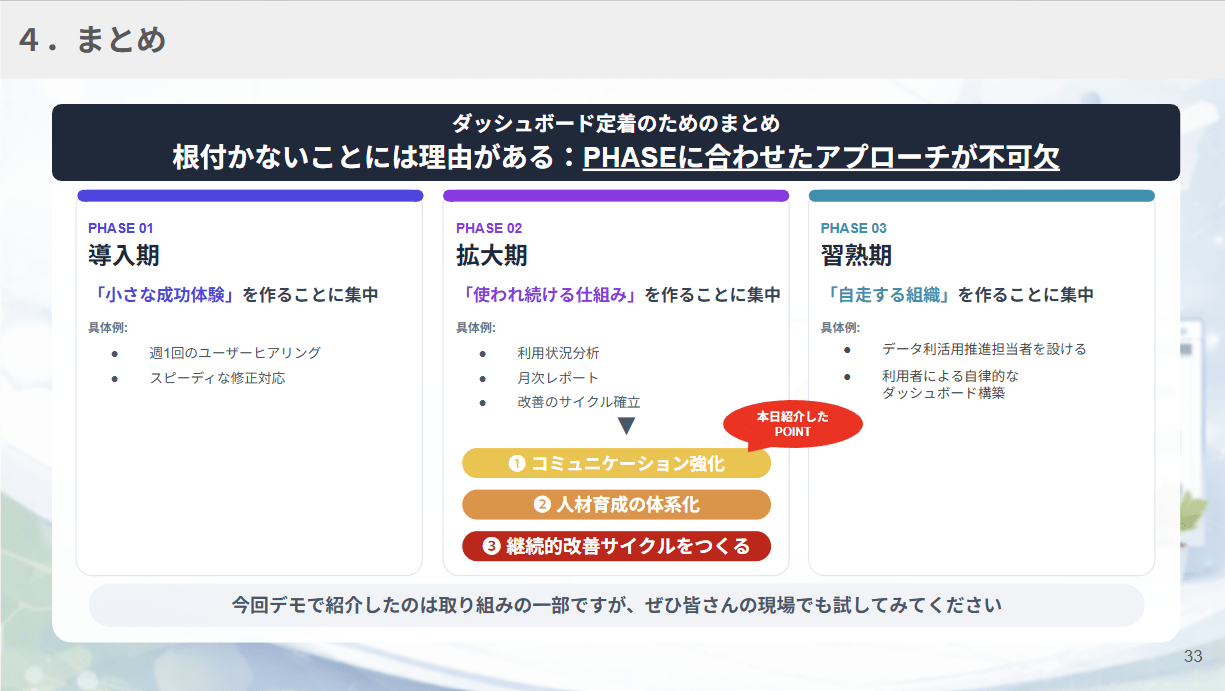Click "スピーディな修正対応" bullet
This screenshot has width=1225, height=691.
click(x=218, y=378)
